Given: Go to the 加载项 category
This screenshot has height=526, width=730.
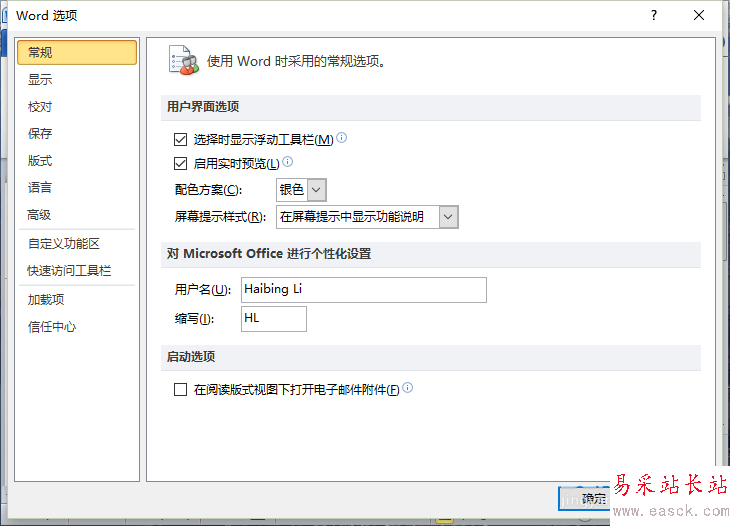Looking at the screenshot, I should point(46,299).
